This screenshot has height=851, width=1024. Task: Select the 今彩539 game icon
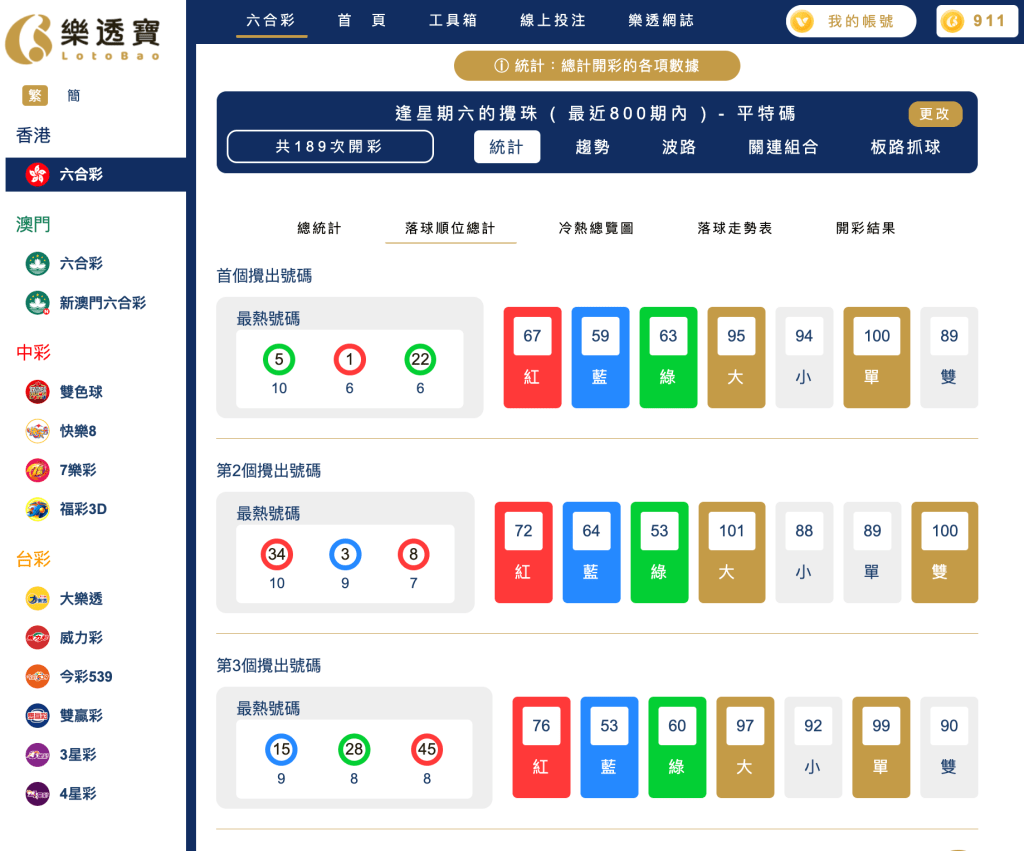(38, 676)
